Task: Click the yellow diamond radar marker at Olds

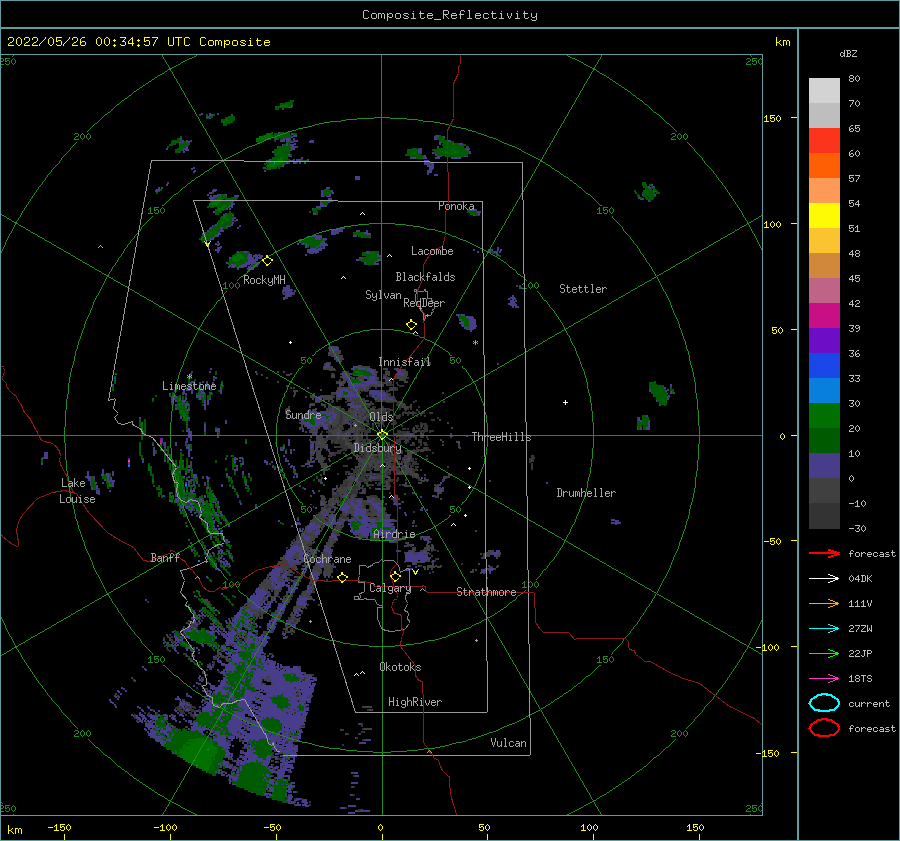Action: click(x=382, y=435)
